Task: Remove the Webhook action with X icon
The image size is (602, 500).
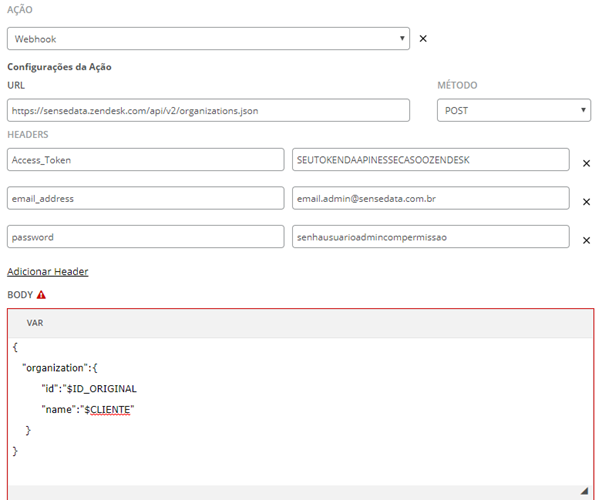Action: 423,38
